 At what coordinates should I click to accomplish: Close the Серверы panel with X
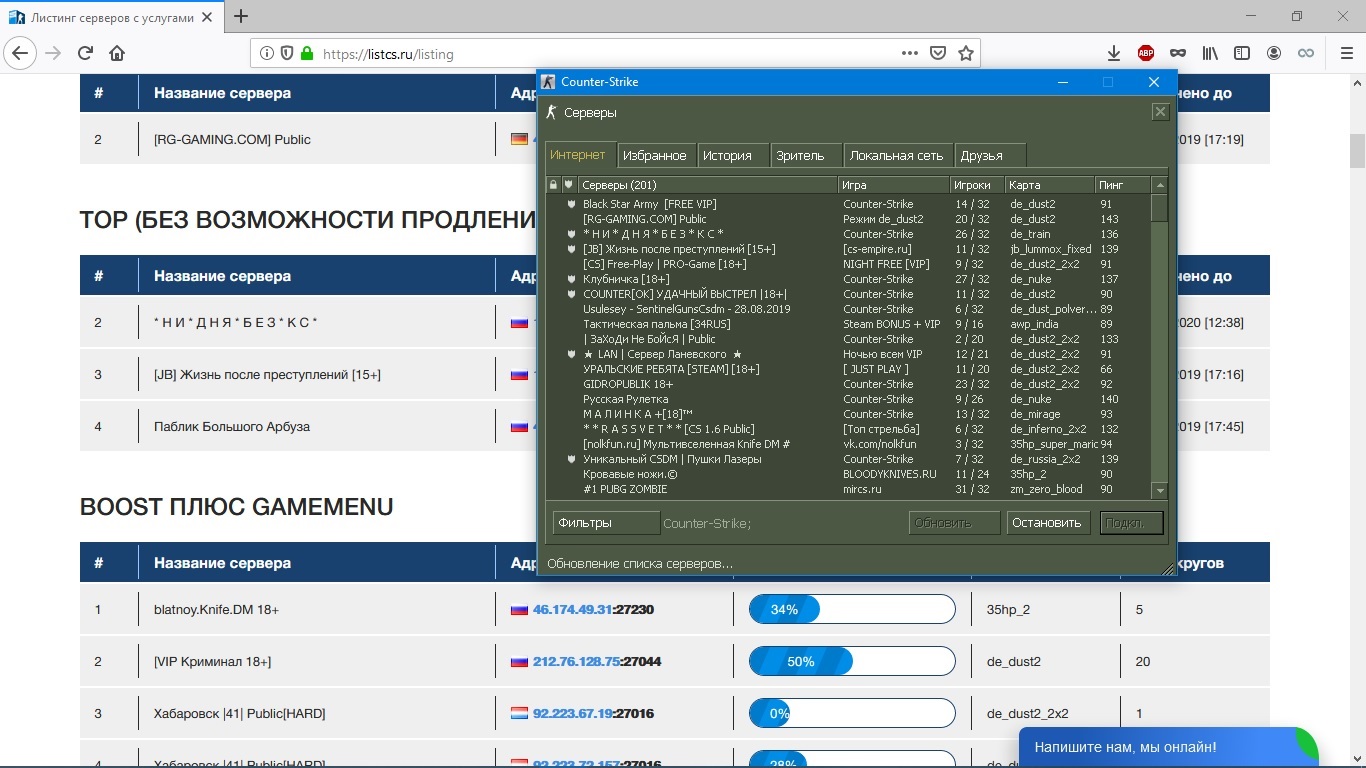[x=1160, y=112]
